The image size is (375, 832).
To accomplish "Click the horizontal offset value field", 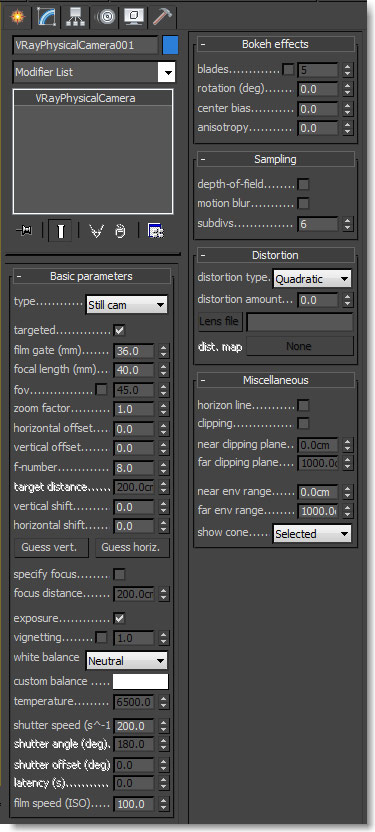I will pyautogui.click(x=134, y=429).
